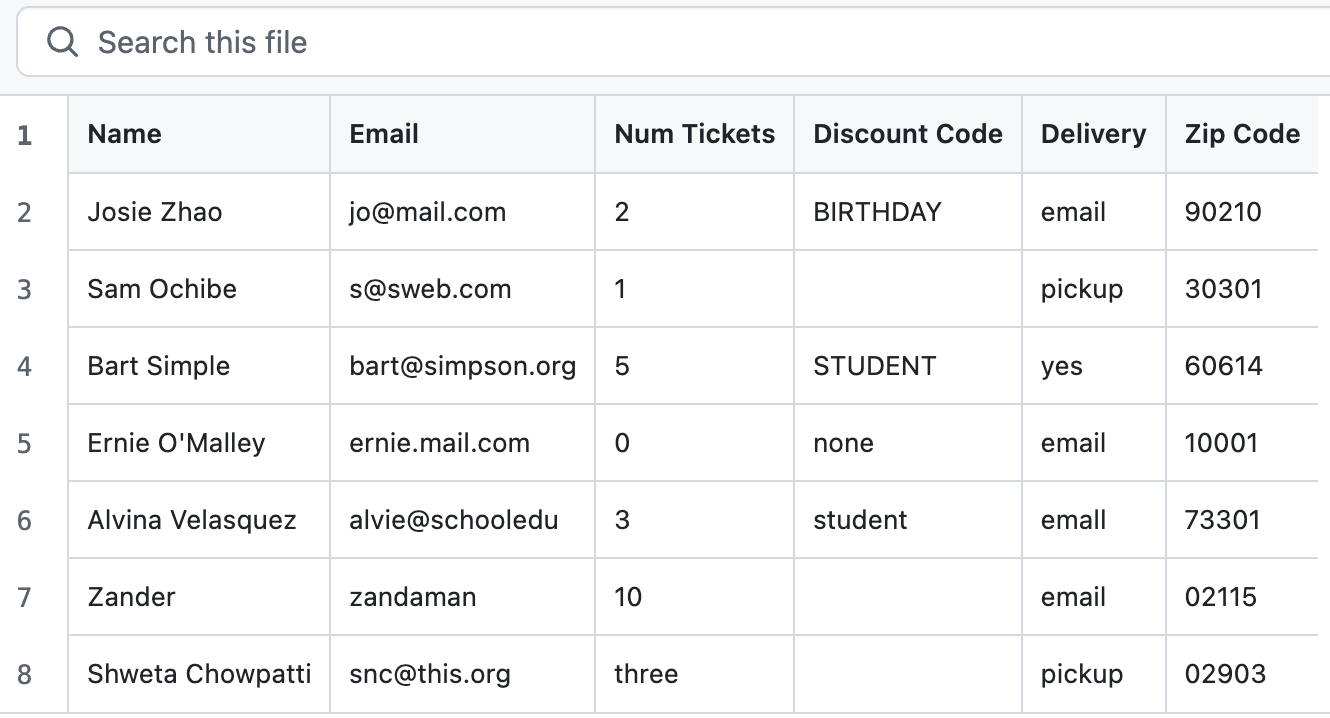Image resolution: width=1330 pixels, height=718 pixels.
Task: Click the magnifying glass search icon
Action: coord(62,42)
